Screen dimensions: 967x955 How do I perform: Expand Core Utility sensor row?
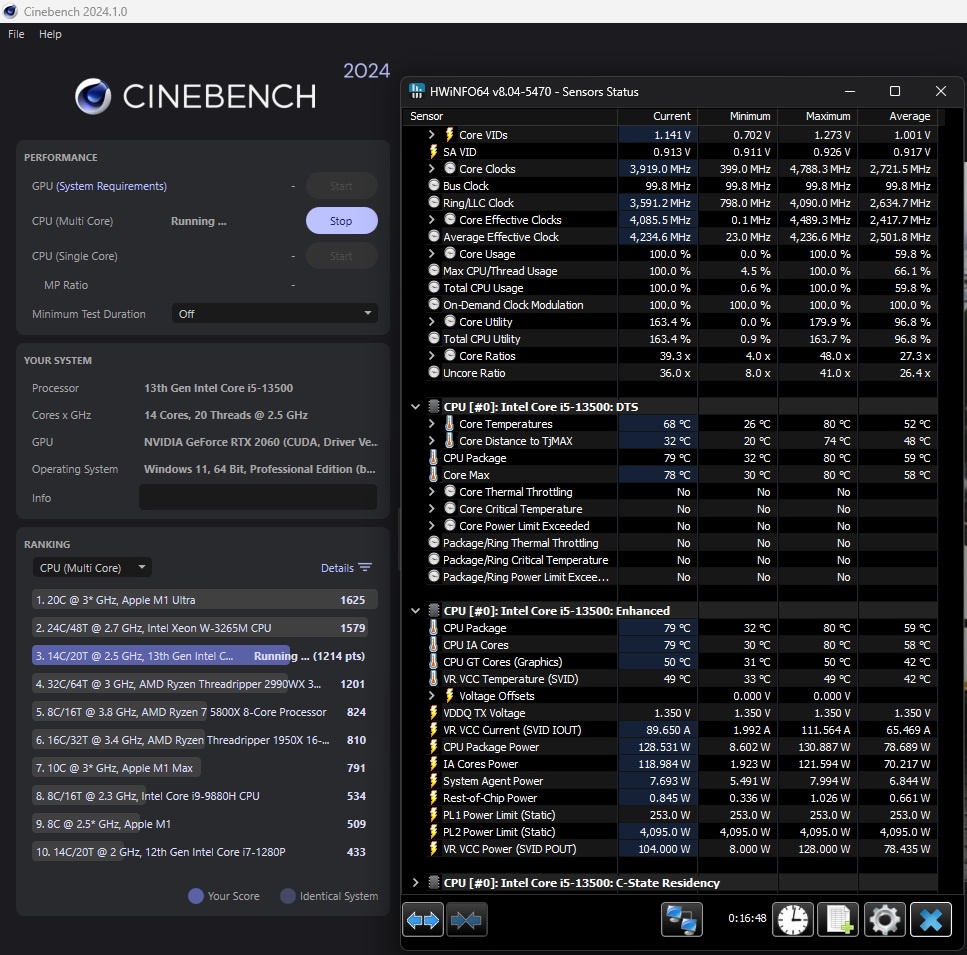[x=432, y=322]
